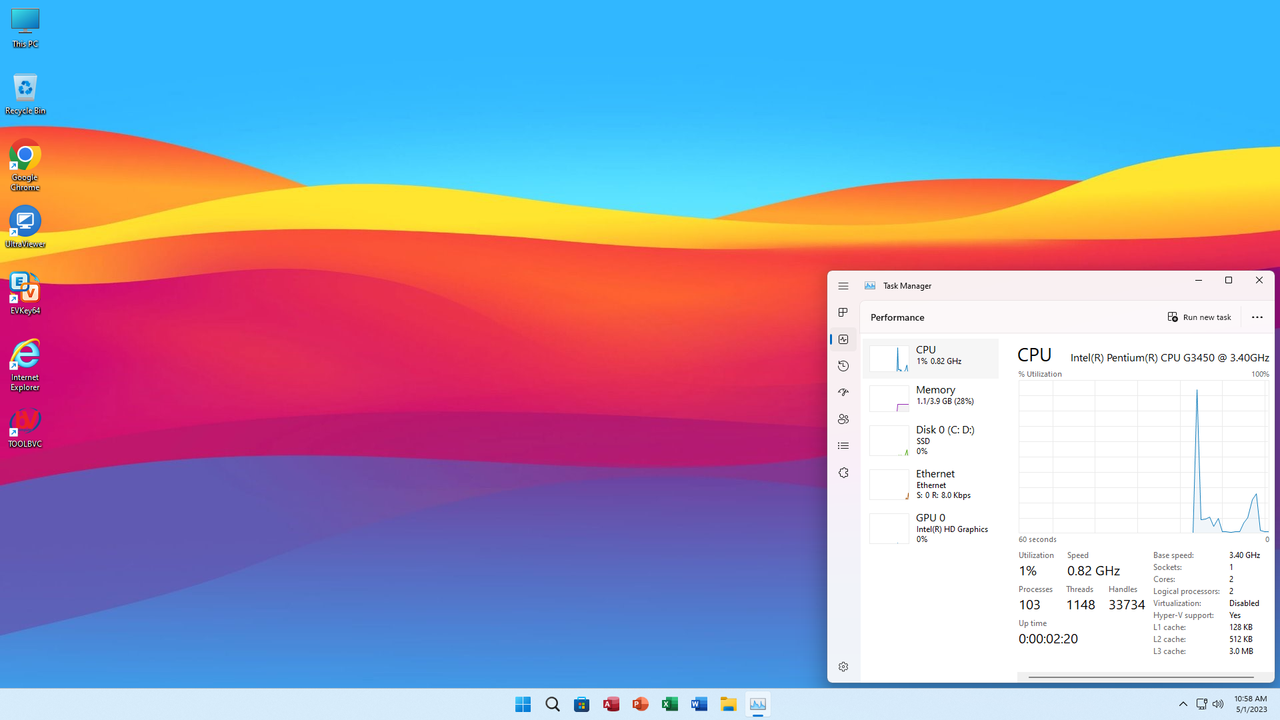Screen dimensions: 1280x720
Task: Click the Task Manager title bar icon
Action: [870, 286]
